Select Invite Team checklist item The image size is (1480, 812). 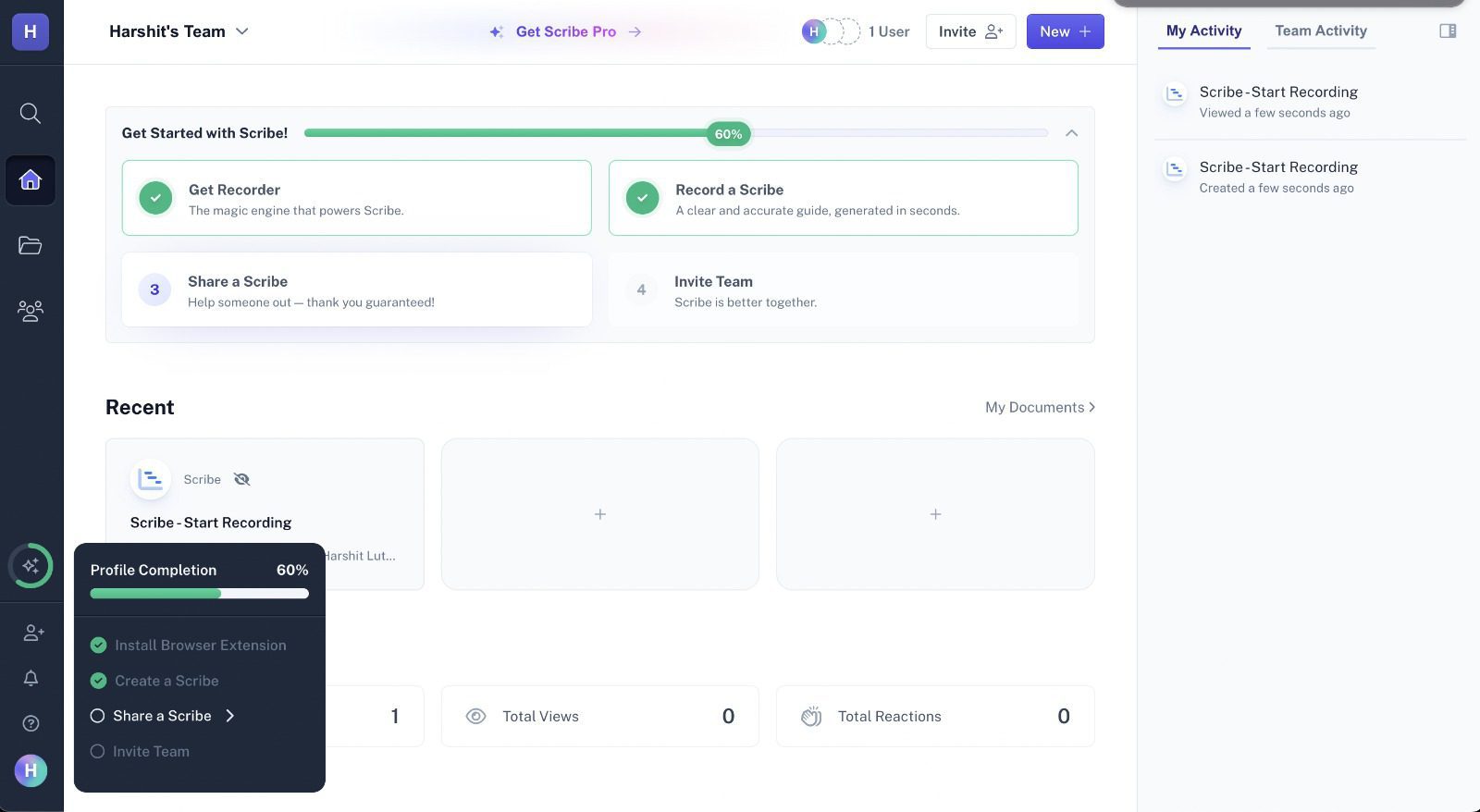pyautogui.click(x=140, y=751)
